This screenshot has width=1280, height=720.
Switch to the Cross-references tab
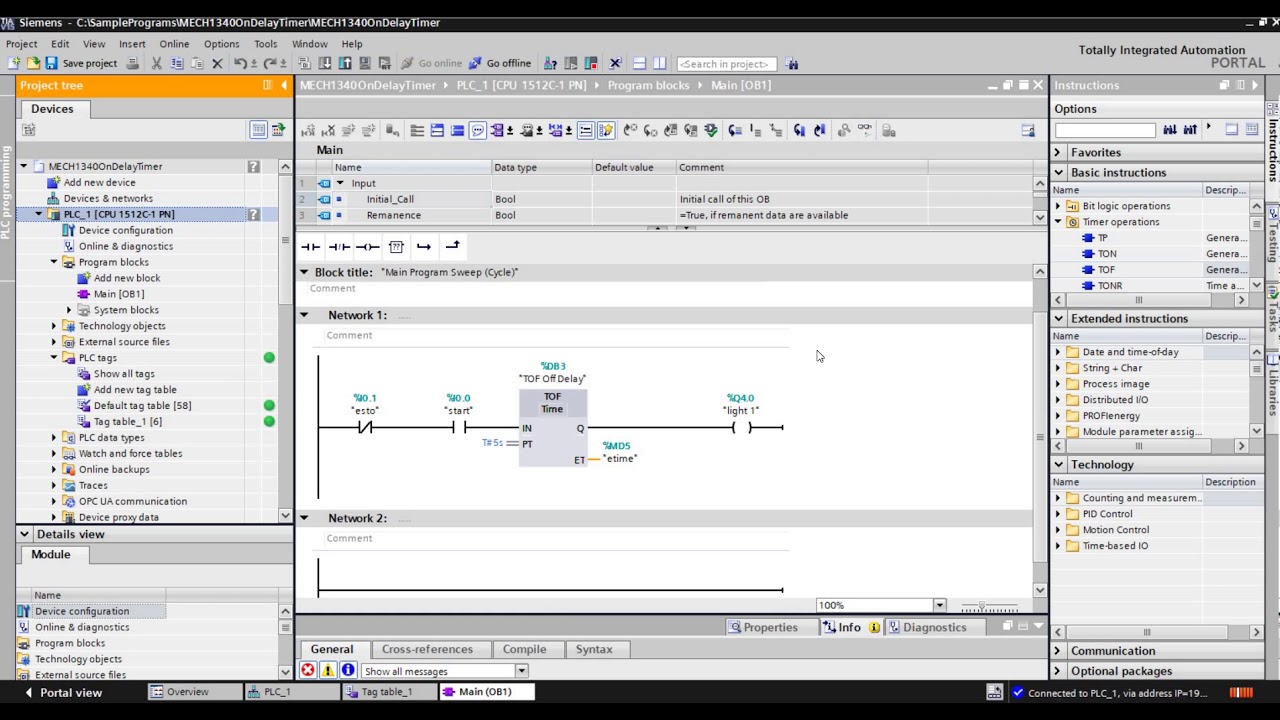[x=427, y=649]
